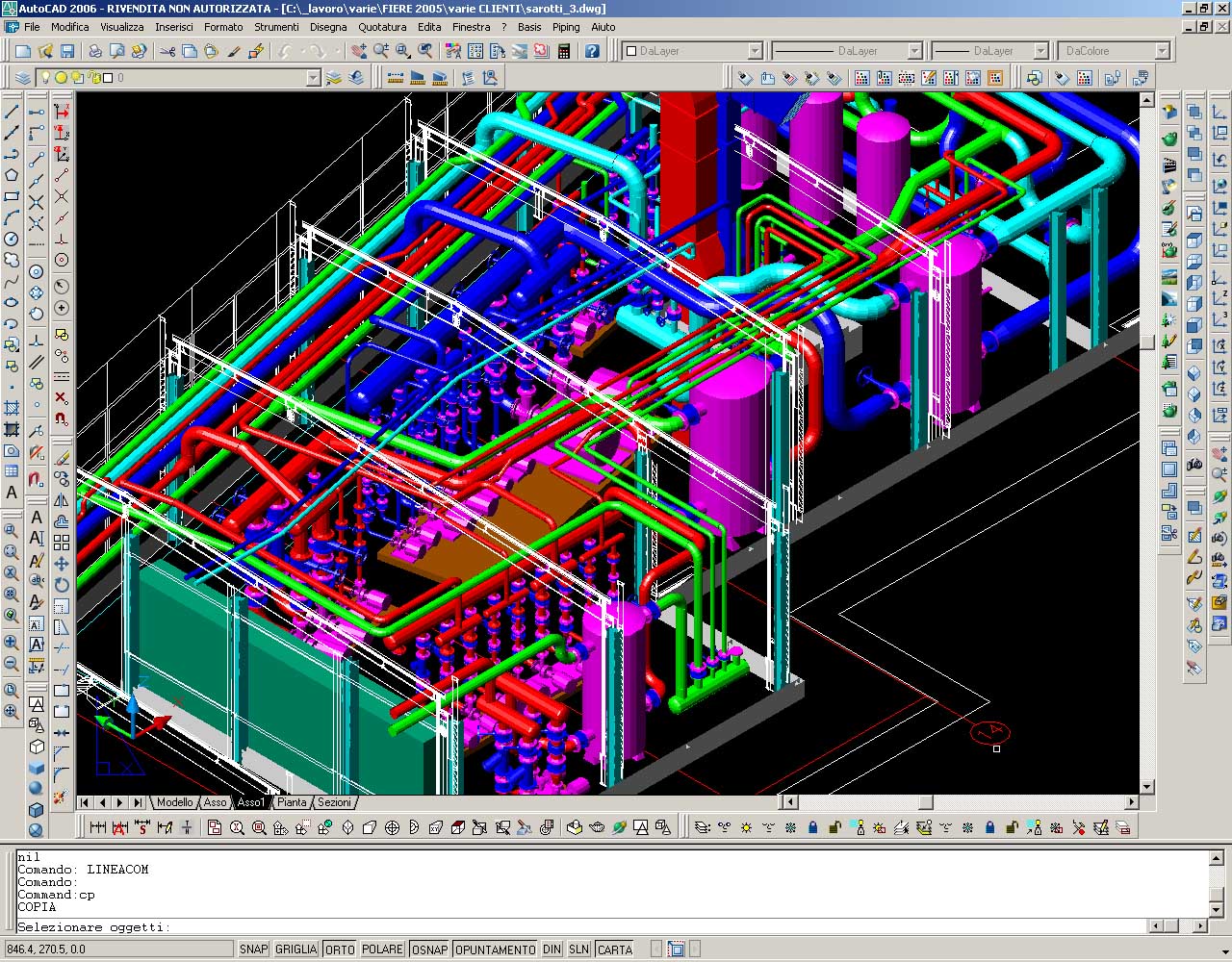Toggle OPUNTAMENTO object snap tracking
The height and width of the screenshot is (962, 1232).
tap(495, 949)
